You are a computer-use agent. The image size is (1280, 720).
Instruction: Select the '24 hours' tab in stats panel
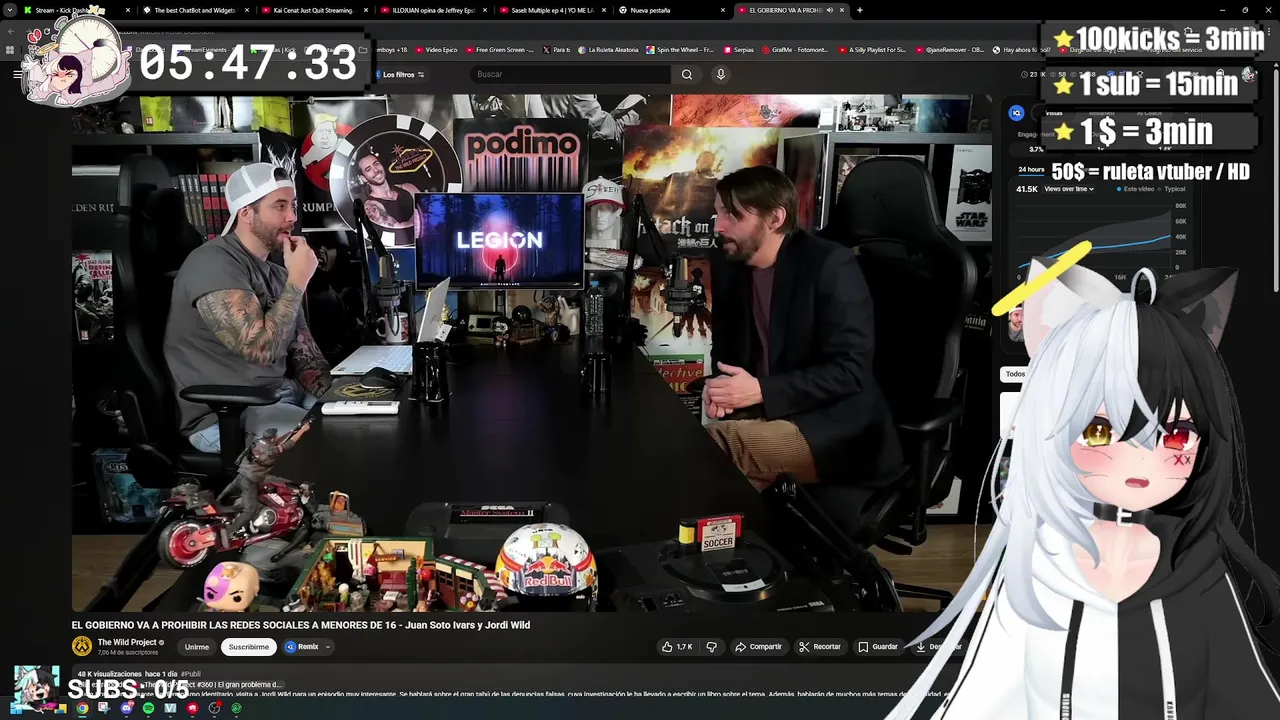point(1030,170)
